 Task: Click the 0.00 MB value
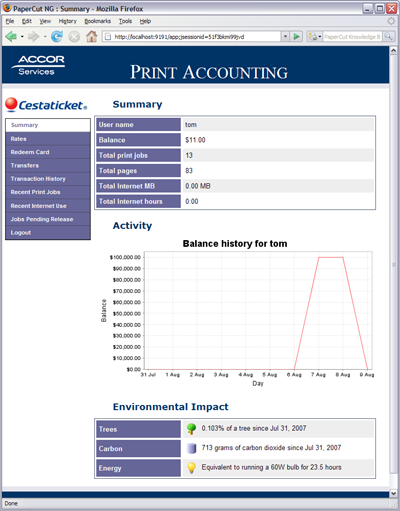[x=198, y=186]
